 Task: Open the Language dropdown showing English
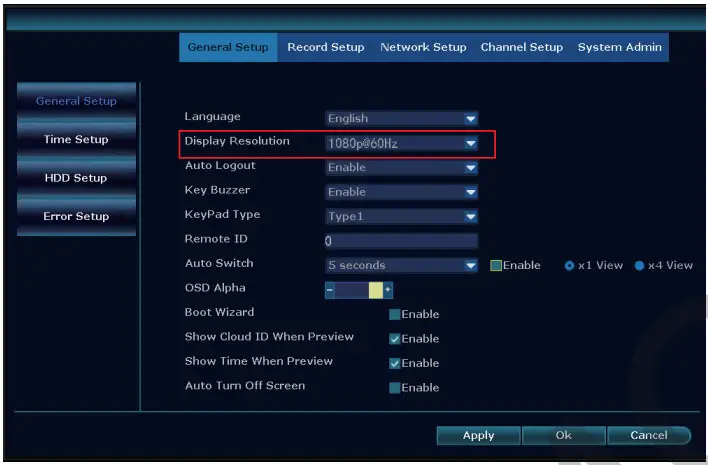(401, 118)
